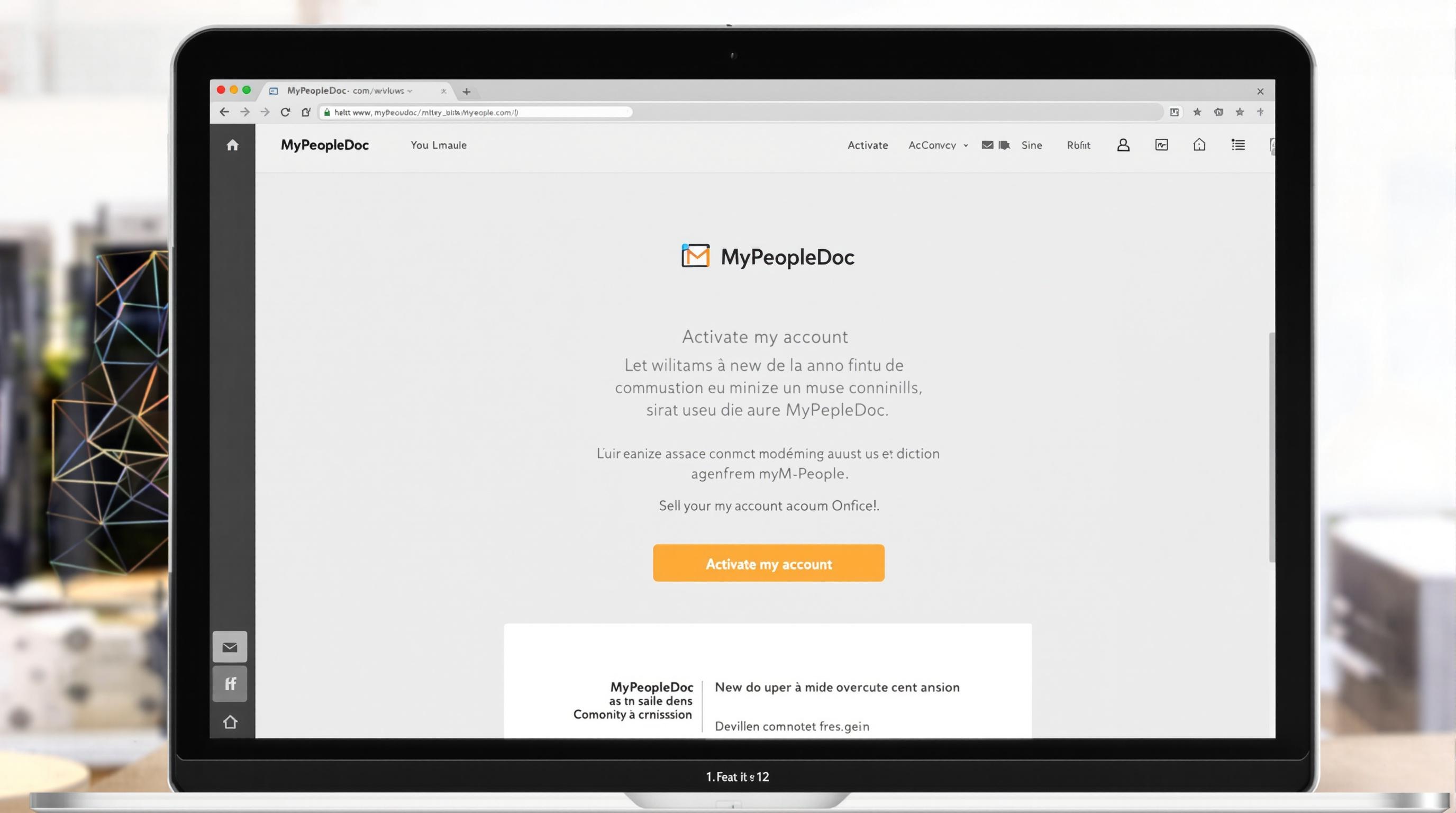Click the 'Activate my account' heading text
This screenshot has width=1456, height=813.
(x=765, y=337)
